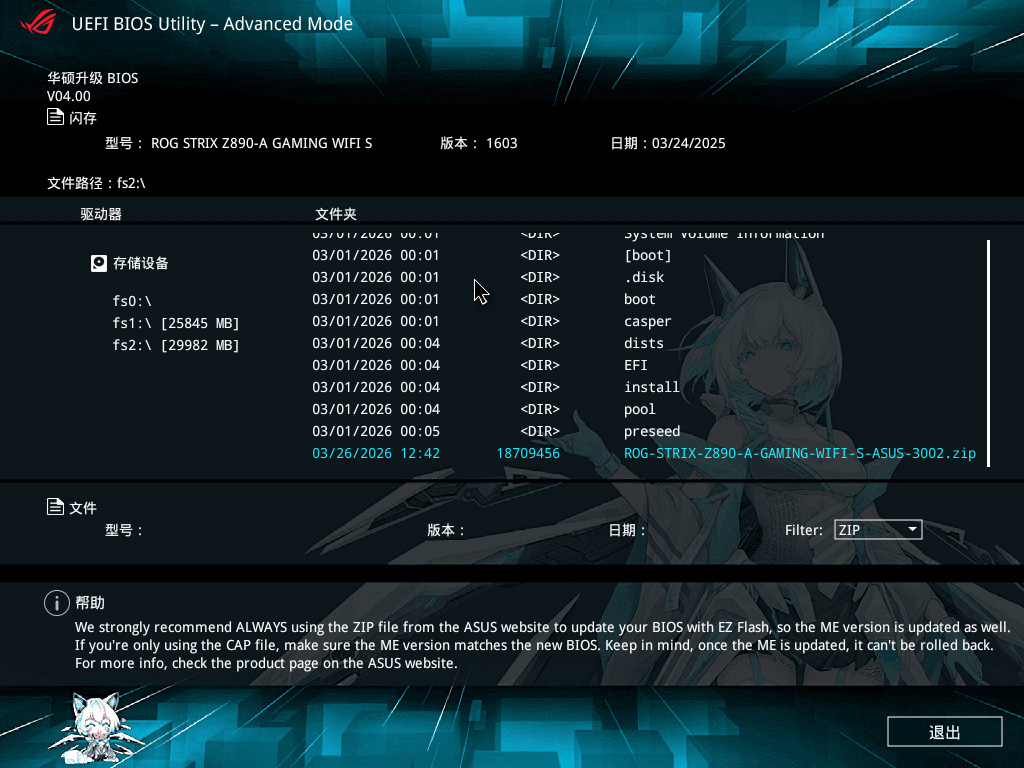Click the chibi mascot in bottom corner
Viewport: 1024px width, 768px height.
[97, 727]
